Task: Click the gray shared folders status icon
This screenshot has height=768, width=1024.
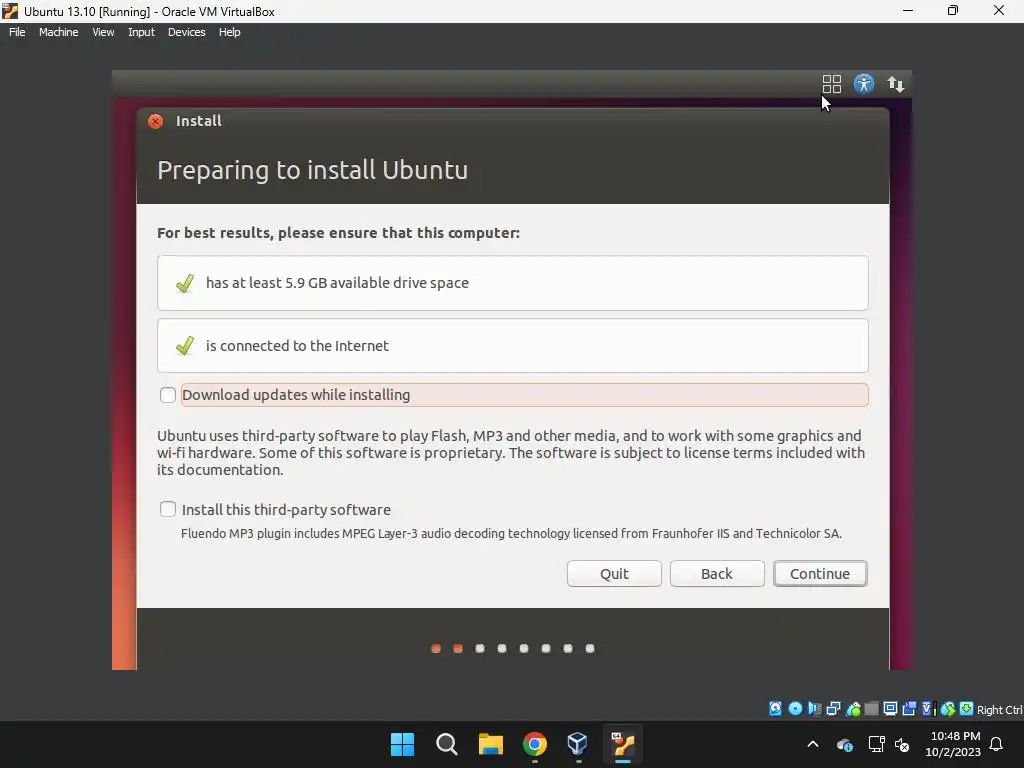Action: (871, 709)
